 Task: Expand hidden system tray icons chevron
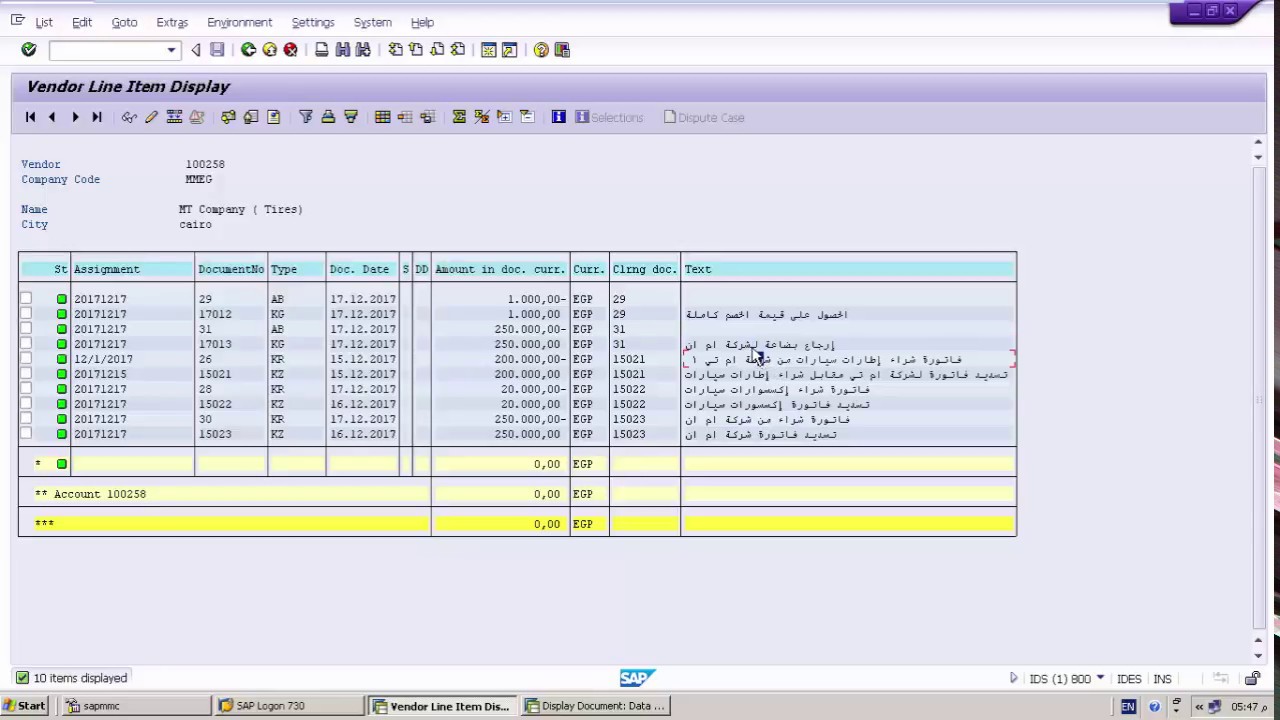tap(1199, 706)
